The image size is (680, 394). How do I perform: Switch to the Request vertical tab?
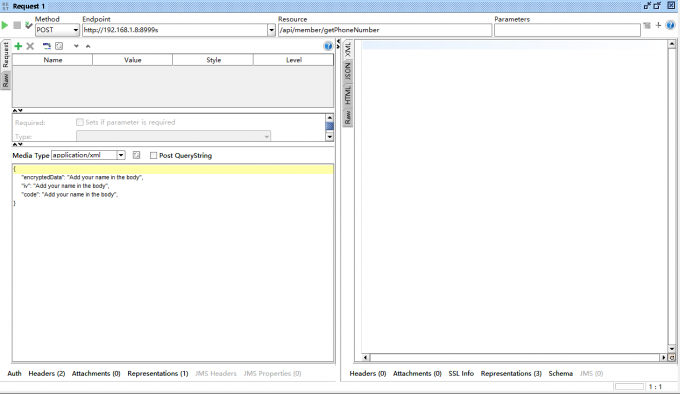pyautogui.click(x=6, y=55)
